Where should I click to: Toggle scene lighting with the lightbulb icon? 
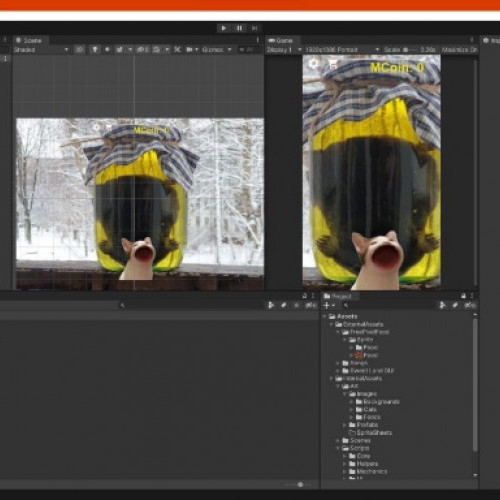[95, 50]
